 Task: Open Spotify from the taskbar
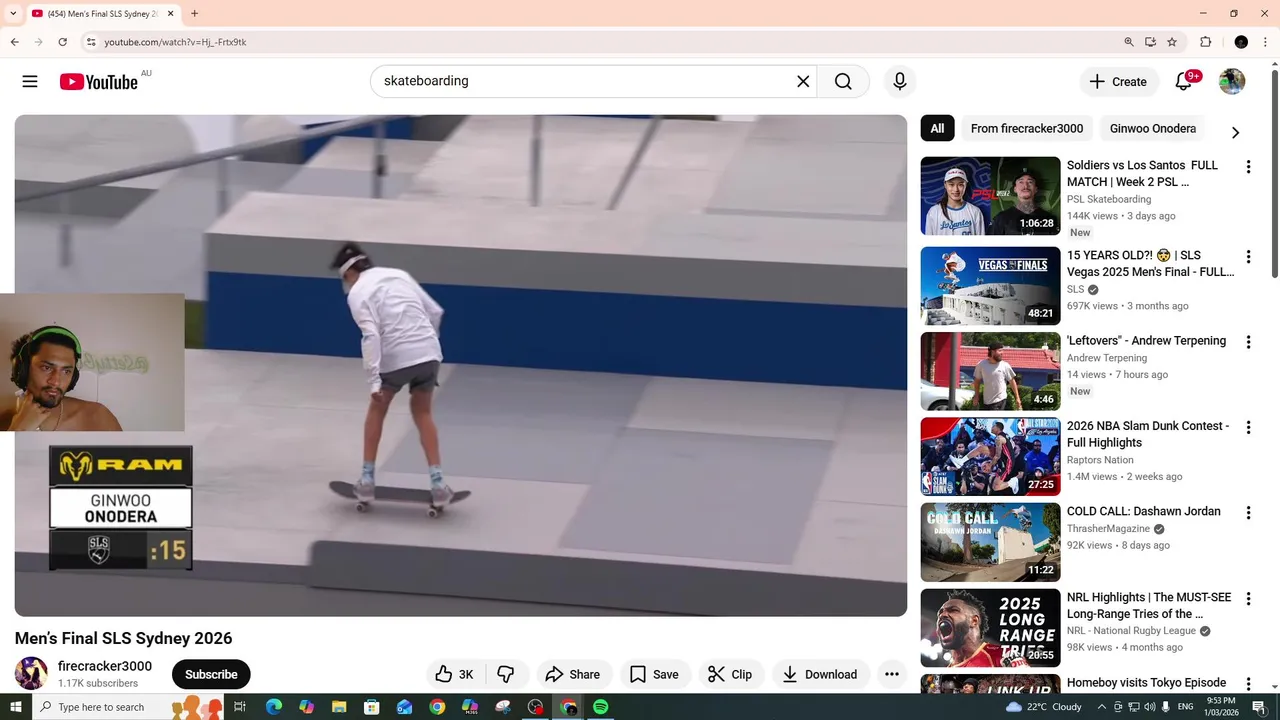pyautogui.click(x=600, y=707)
